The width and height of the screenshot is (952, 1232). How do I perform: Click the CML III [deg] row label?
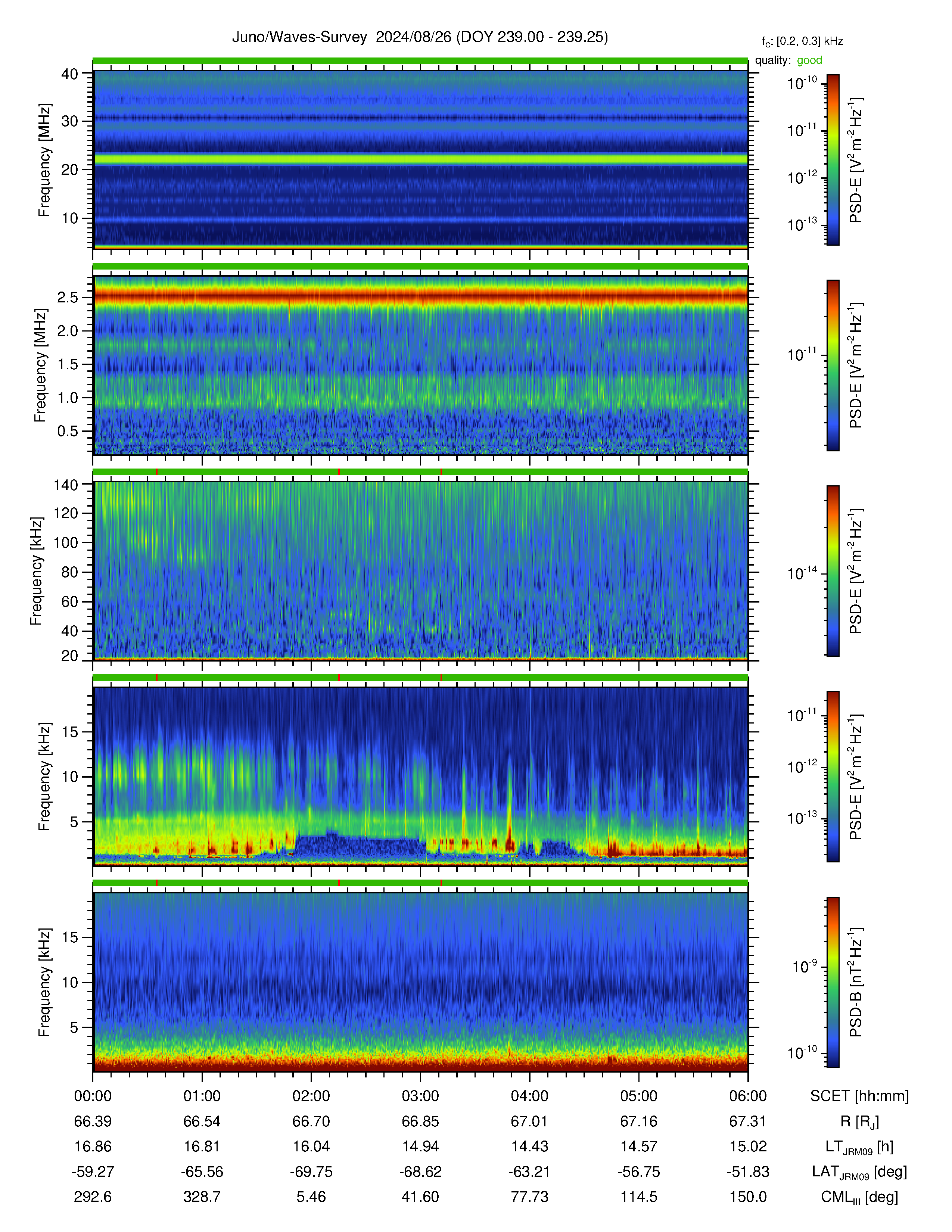tap(859, 1198)
